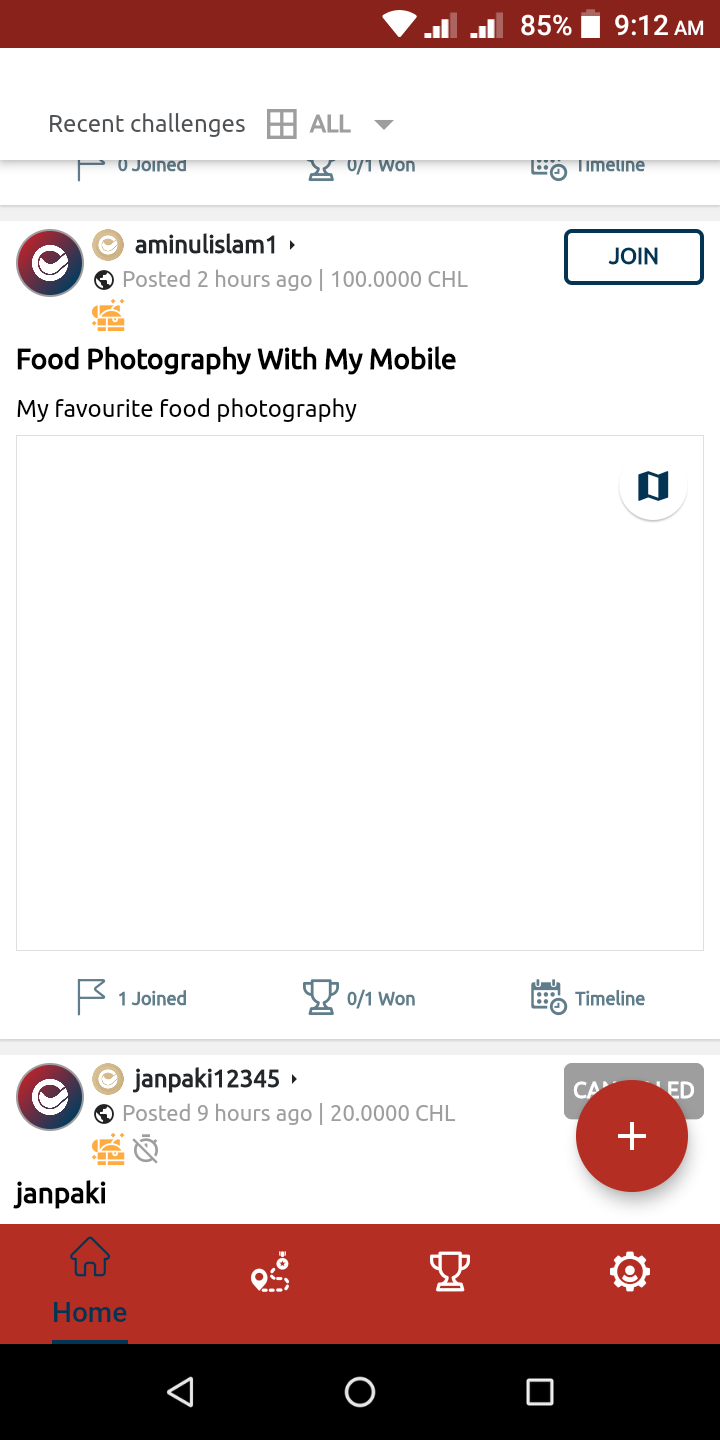Join the Food Photography challenge
Viewport: 720px width, 1440px height.
[x=633, y=257]
